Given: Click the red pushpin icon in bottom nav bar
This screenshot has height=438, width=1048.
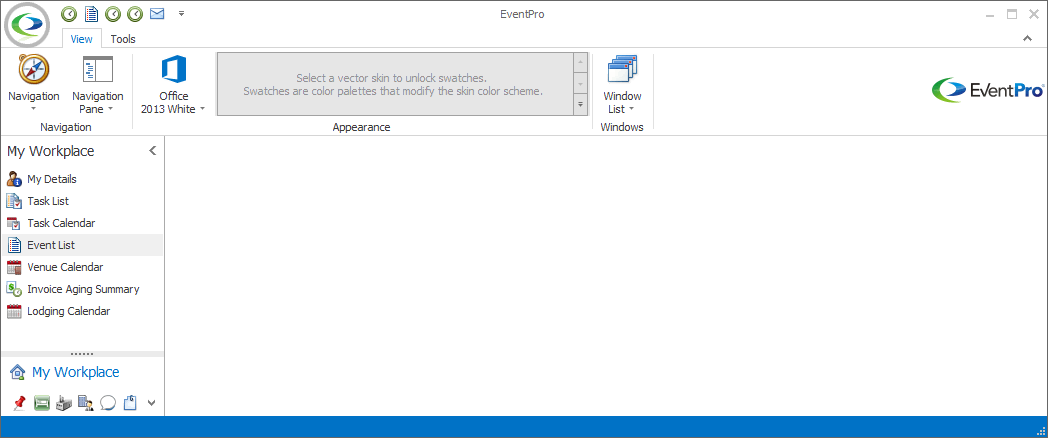Looking at the screenshot, I should point(19,403).
